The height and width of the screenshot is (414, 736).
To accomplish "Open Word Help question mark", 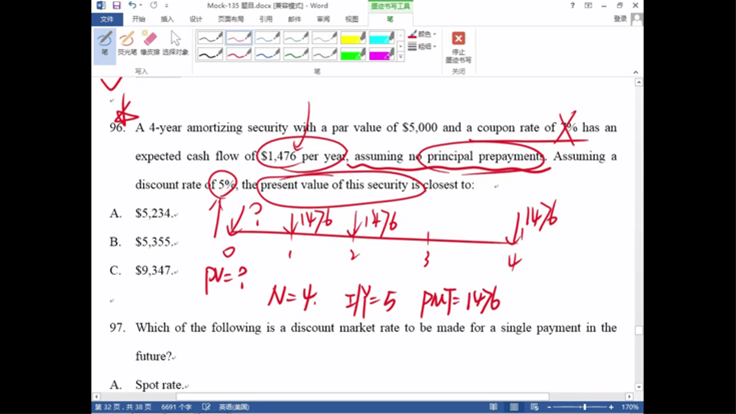I will point(572,6).
